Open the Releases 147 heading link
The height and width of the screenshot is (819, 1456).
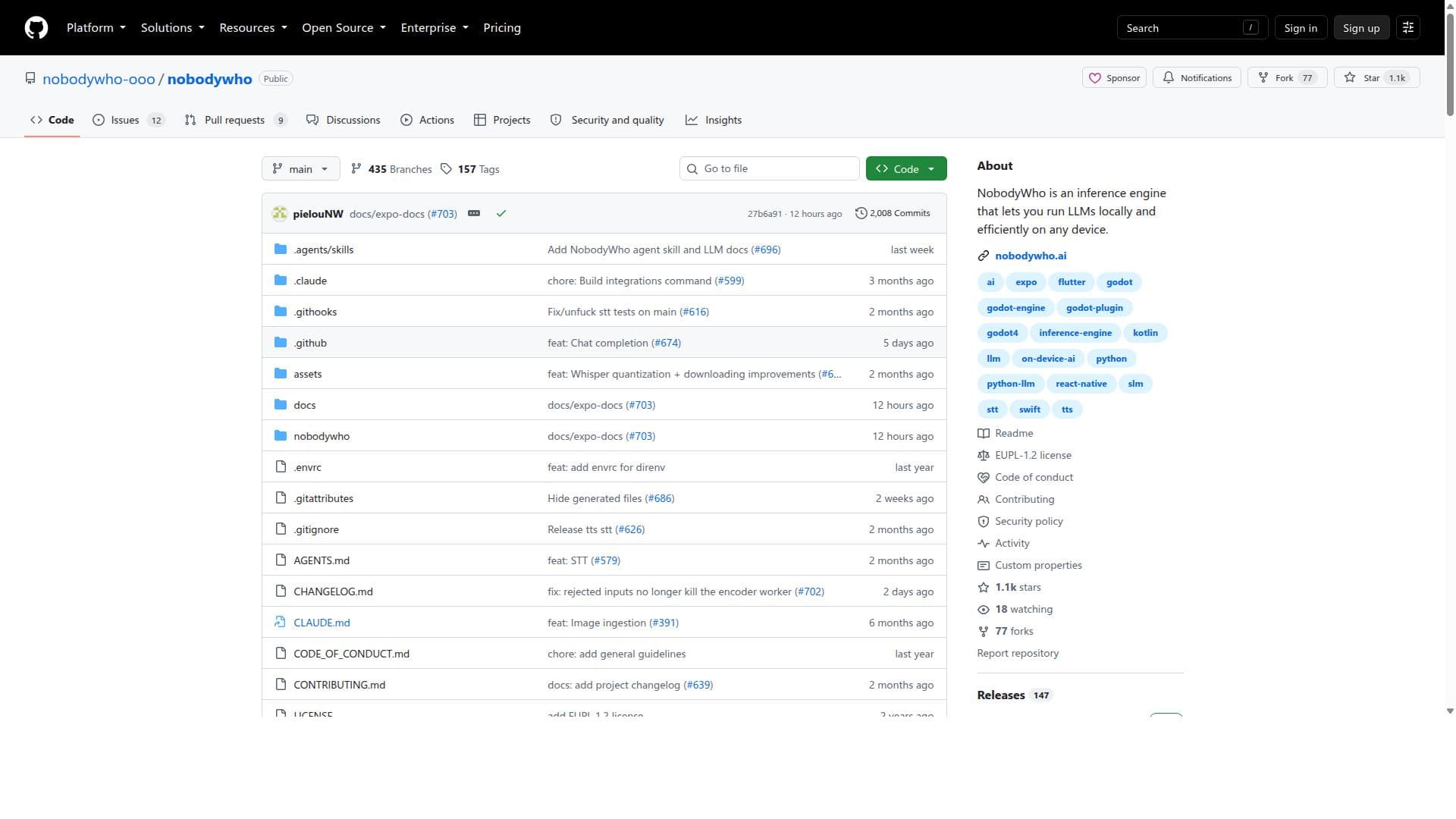pyautogui.click(x=1013, y=695)
